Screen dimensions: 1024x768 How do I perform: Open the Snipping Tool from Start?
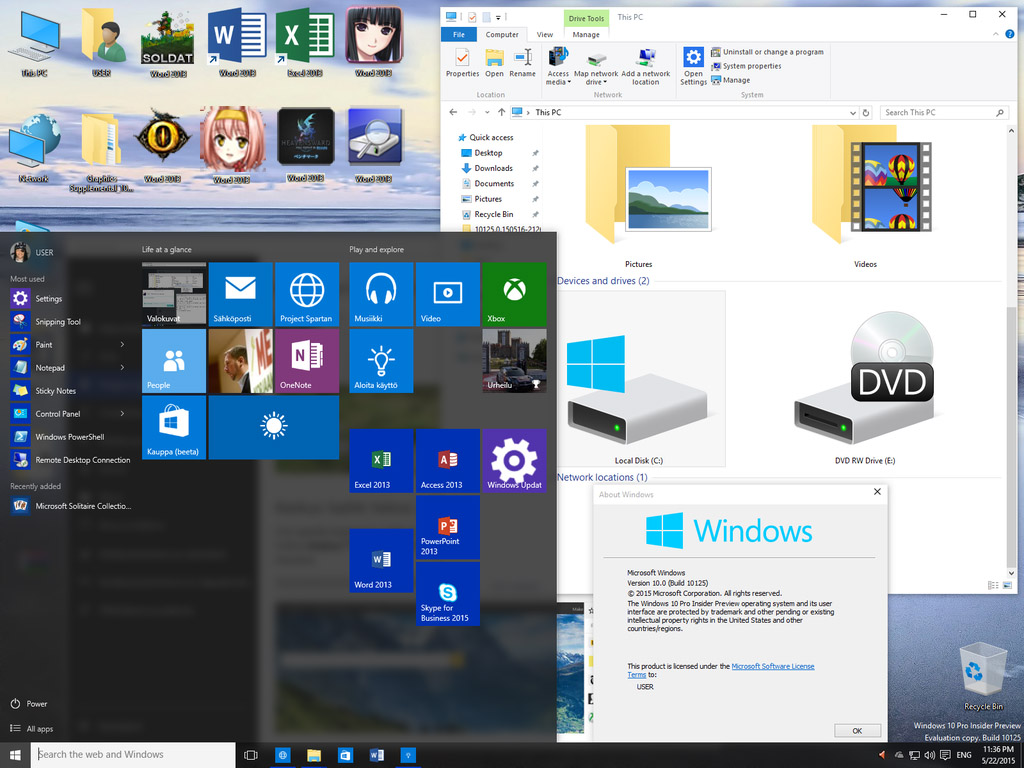69,321
